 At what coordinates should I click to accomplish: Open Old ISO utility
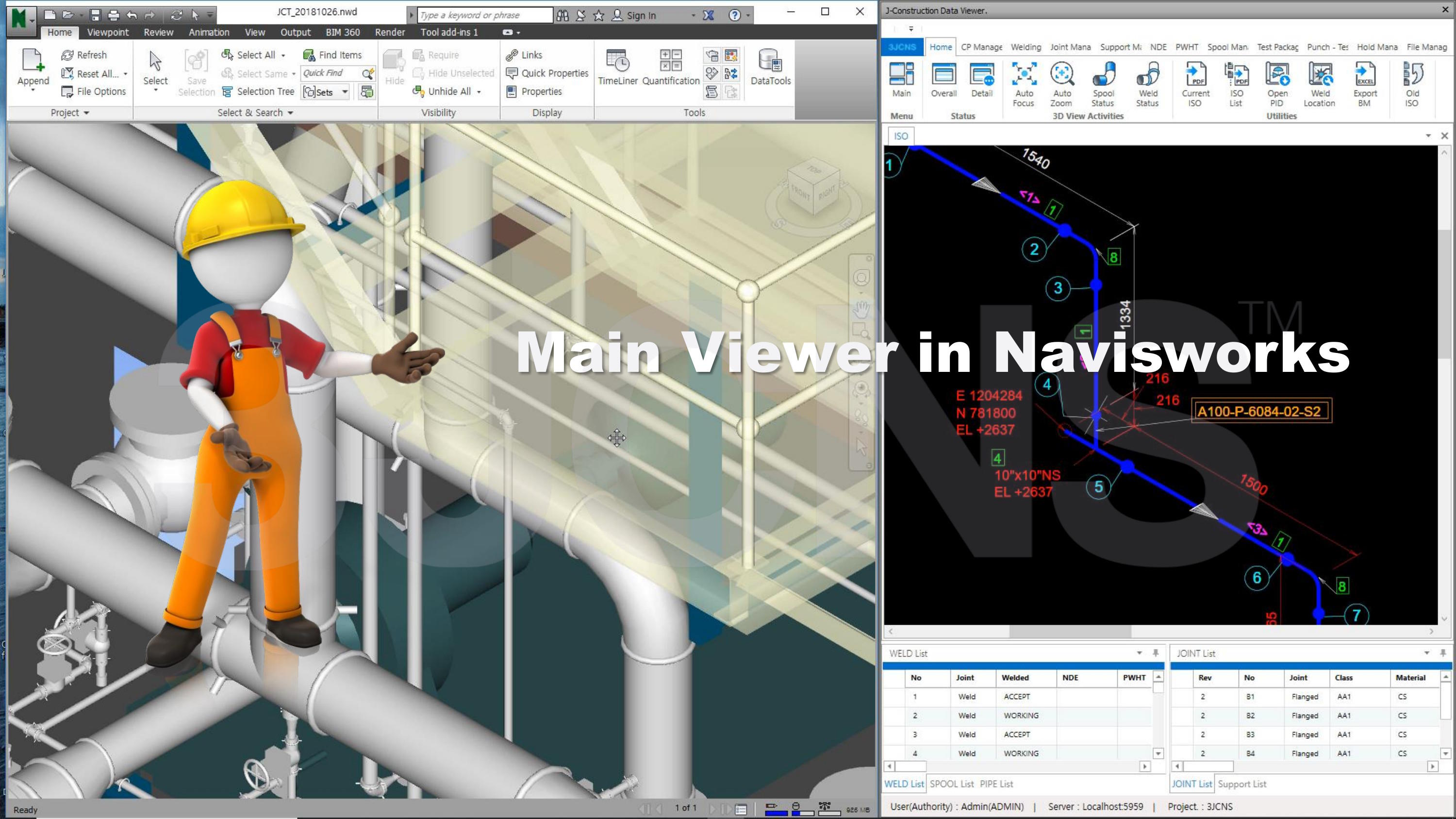(1412, 84)
